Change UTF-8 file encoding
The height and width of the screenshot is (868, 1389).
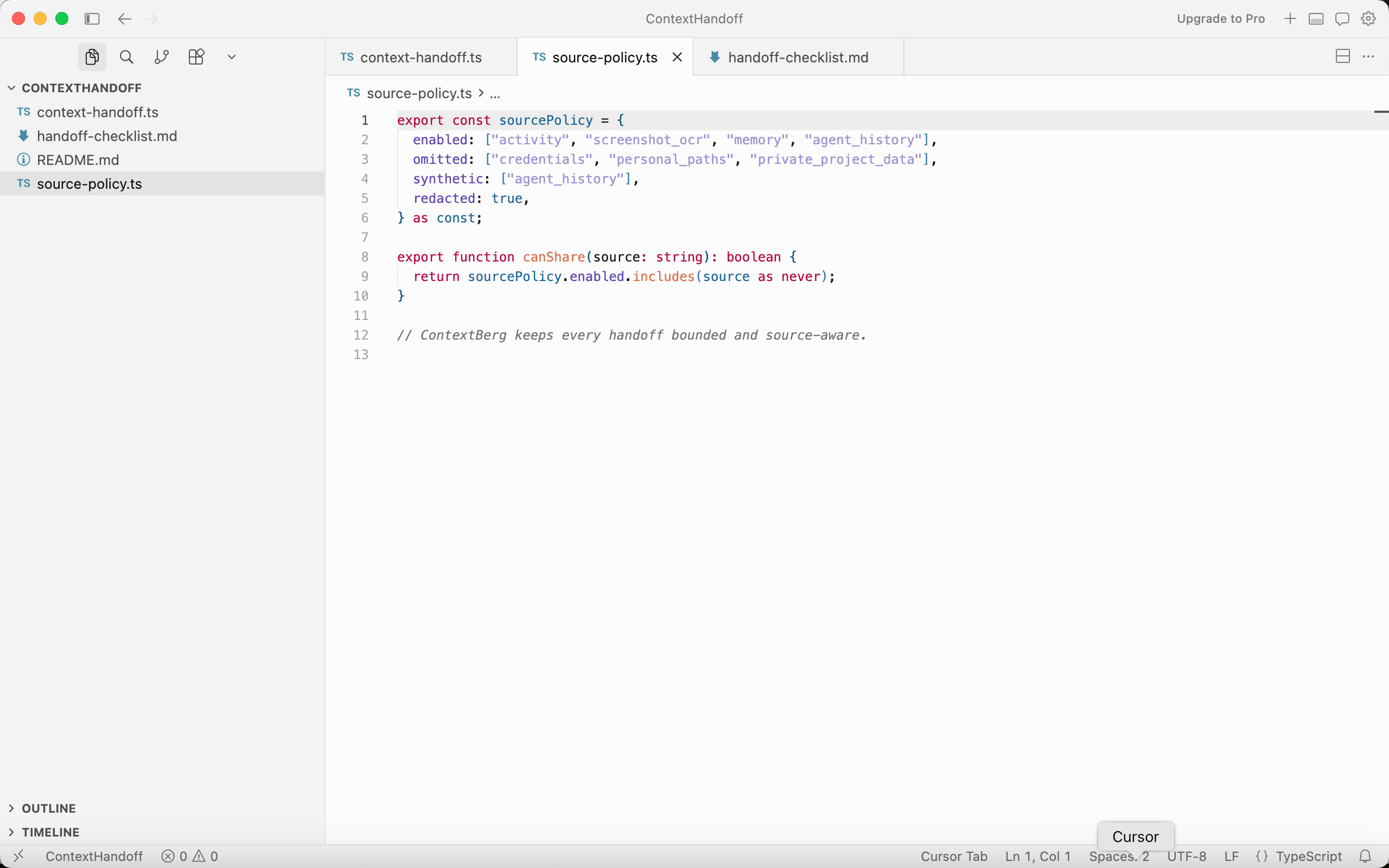[x=1187, y=857]
